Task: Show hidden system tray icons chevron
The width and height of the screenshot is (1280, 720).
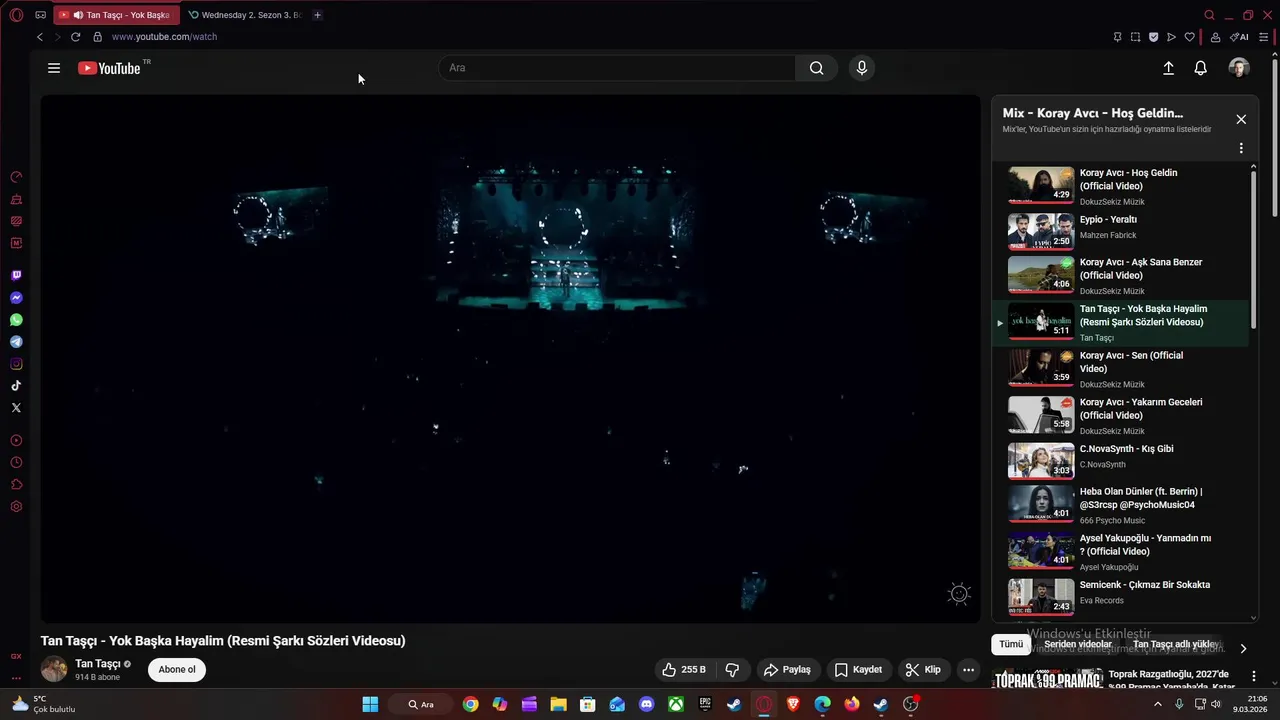Action: tap(1158, 704)
